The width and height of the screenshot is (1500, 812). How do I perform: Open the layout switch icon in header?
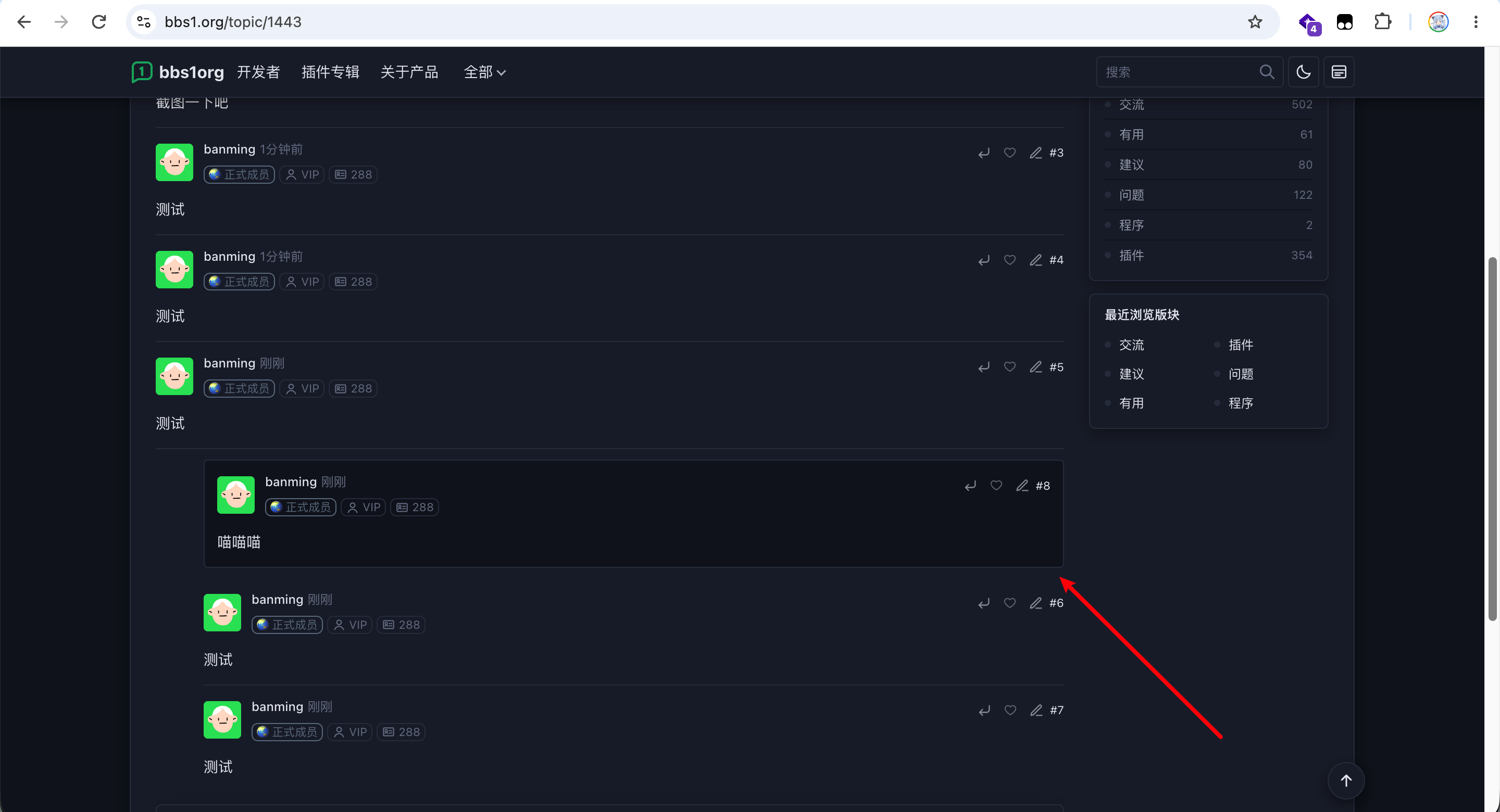(1339, 72)
